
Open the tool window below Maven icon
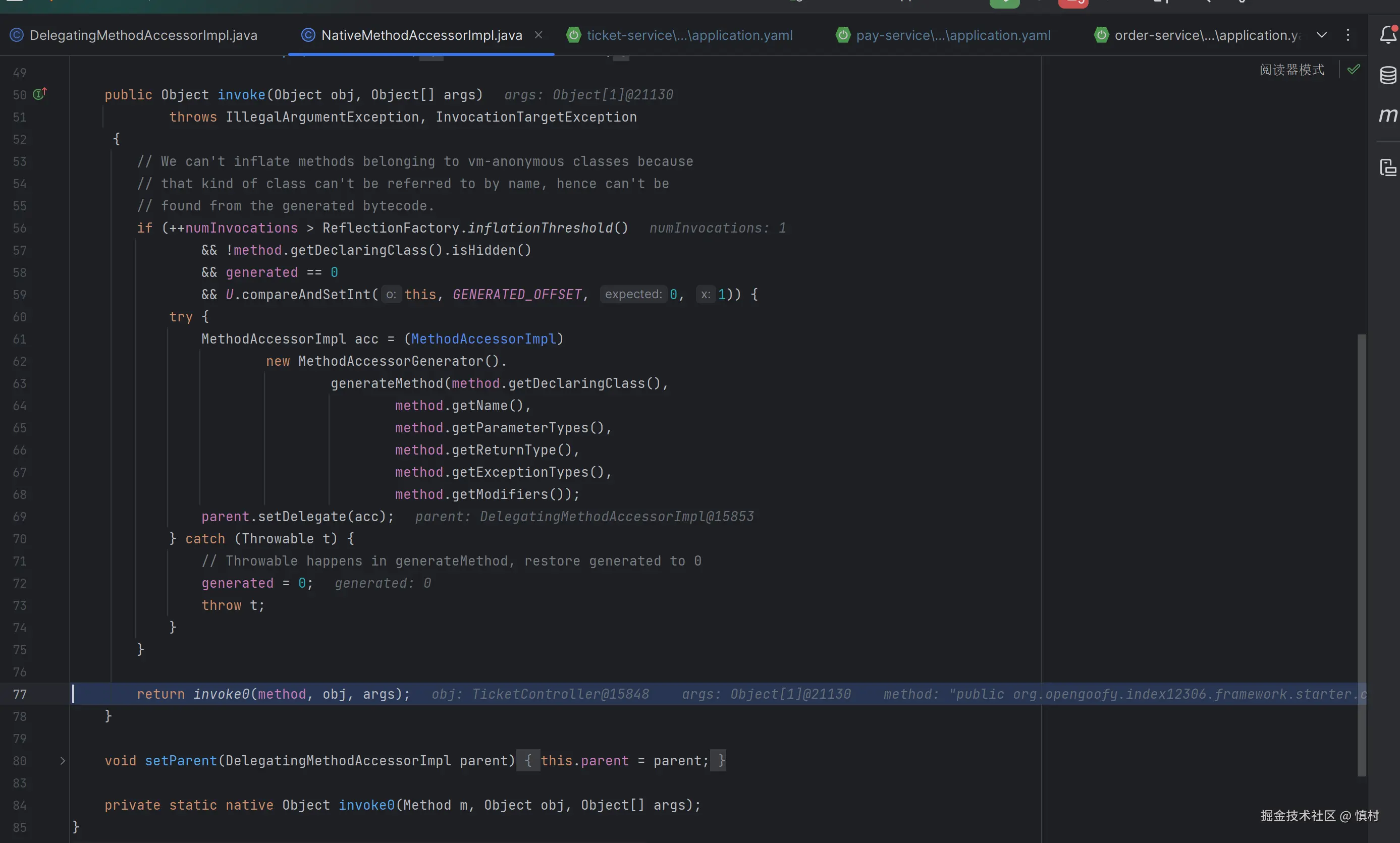(x=1387, y=167)
